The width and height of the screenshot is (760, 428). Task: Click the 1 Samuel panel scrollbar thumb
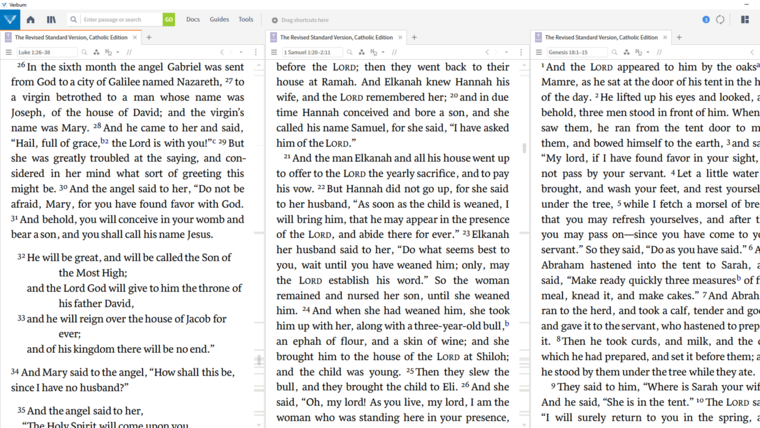[524, 148]
